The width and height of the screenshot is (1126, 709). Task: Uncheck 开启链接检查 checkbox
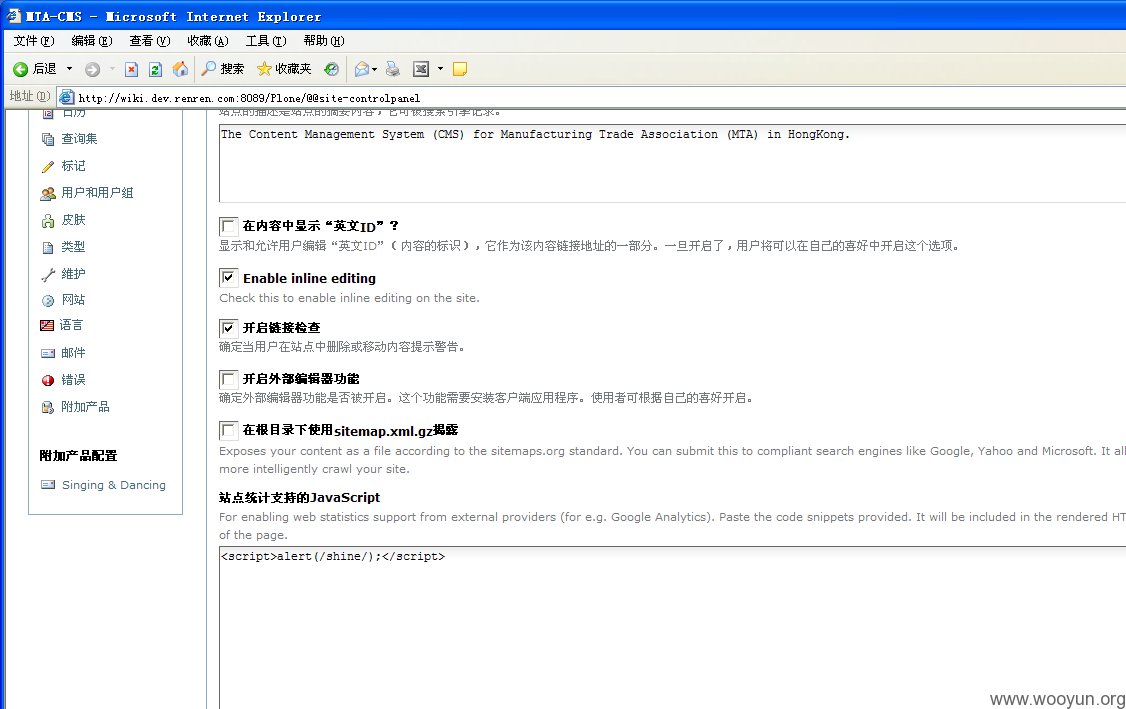click(x=228, y=328)
